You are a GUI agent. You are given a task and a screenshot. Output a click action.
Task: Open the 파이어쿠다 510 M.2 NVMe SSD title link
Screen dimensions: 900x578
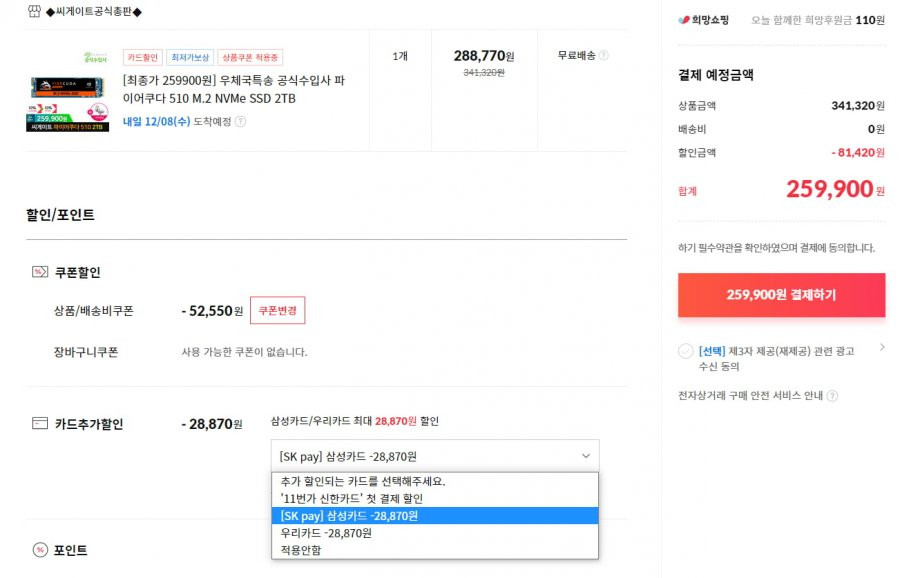[x=234, y=90]
